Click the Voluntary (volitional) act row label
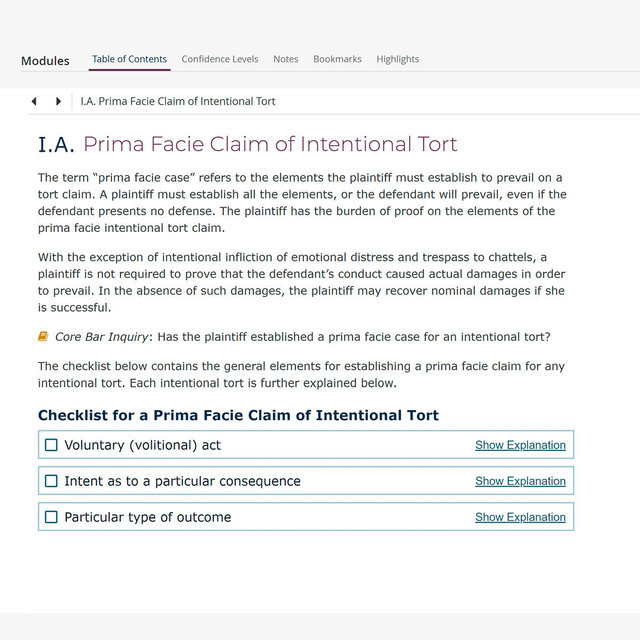Screen dimensions: 640x640 point(142,445)
